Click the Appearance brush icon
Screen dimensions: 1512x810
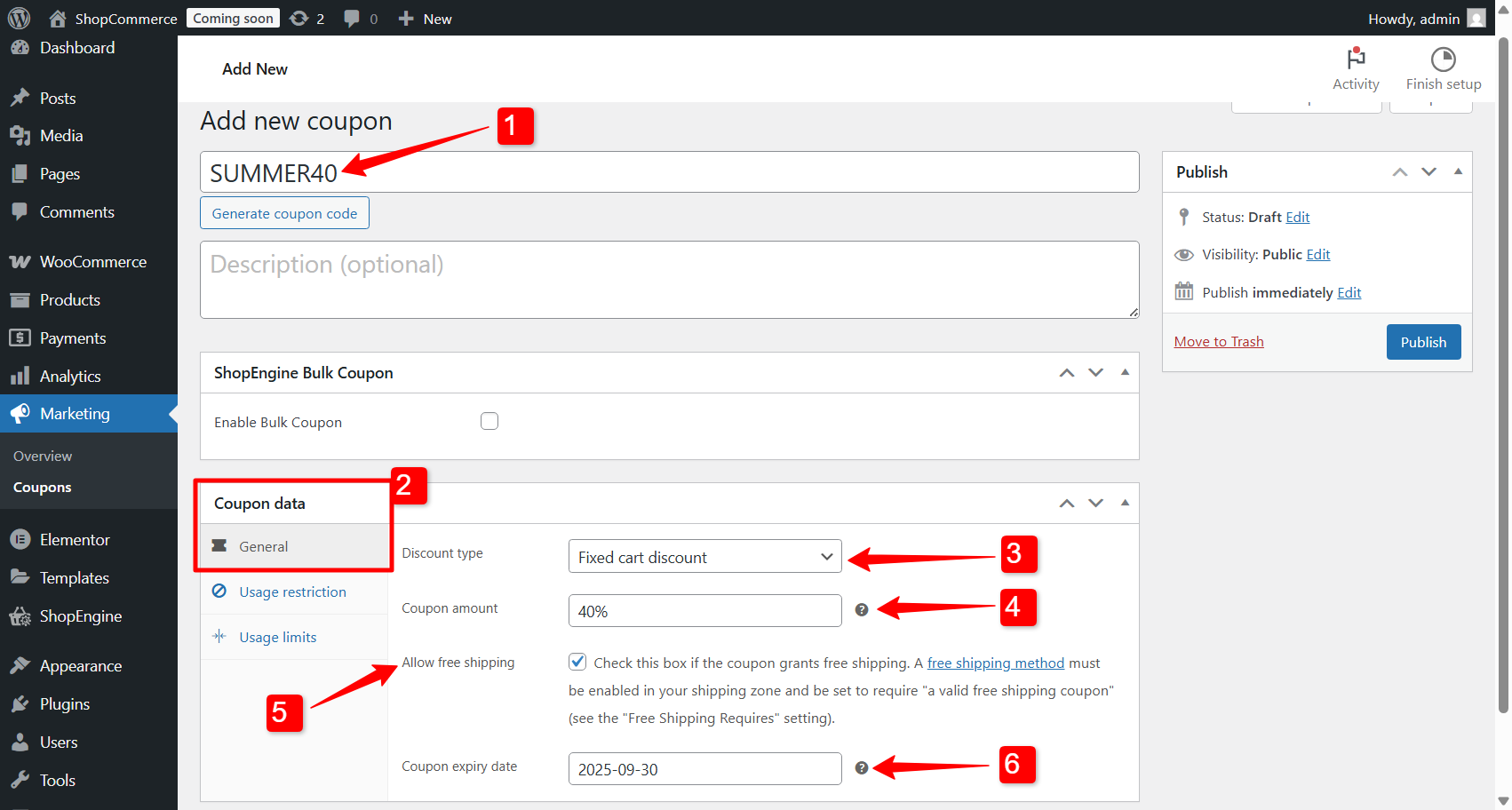point(20,666)
